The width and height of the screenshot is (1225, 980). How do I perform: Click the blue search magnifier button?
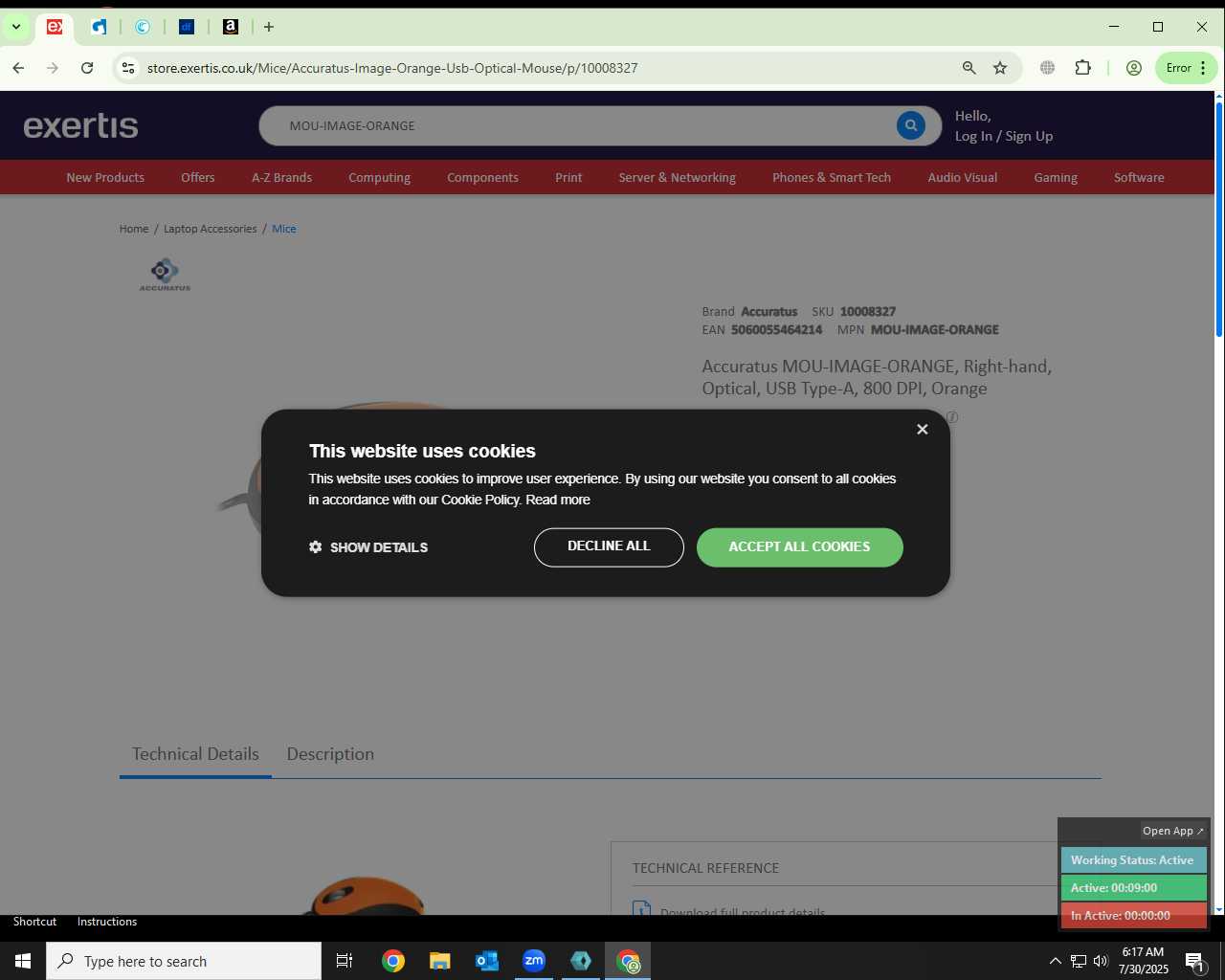click(911, 125)
